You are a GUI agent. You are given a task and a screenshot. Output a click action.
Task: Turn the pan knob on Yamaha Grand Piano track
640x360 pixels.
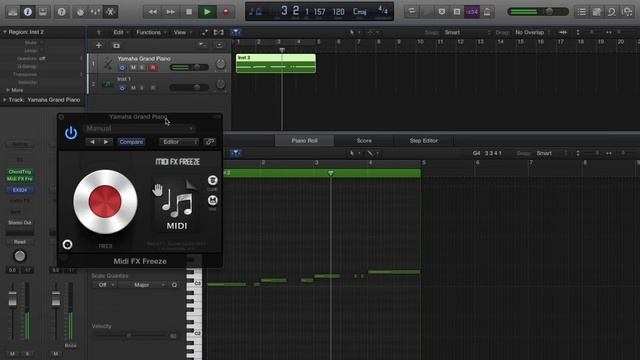click(x=220, y=64)
